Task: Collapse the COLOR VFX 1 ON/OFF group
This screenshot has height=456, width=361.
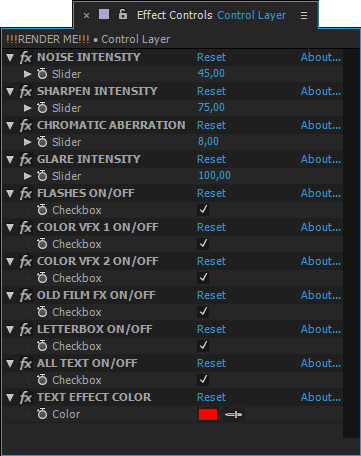Action: pyautogui.click(x=10, y=227)
